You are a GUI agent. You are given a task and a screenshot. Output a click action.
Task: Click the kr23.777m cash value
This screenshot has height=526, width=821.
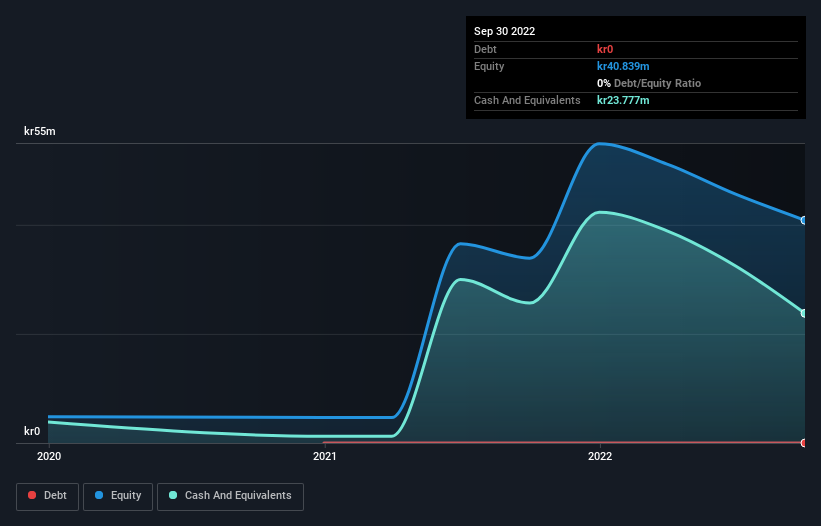coord(623,100)
